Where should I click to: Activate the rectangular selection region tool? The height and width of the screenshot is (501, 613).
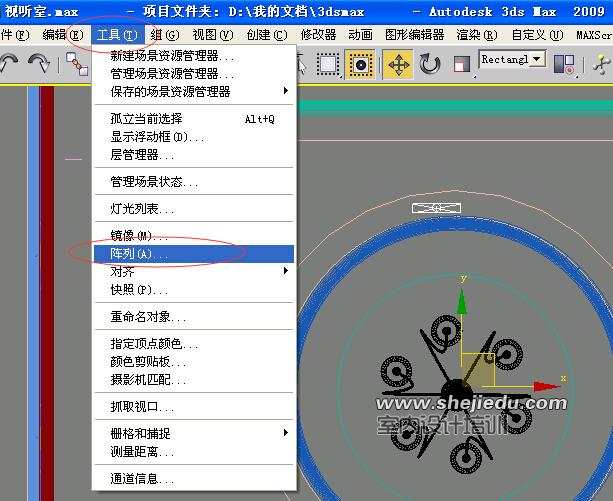pos(328,64)
